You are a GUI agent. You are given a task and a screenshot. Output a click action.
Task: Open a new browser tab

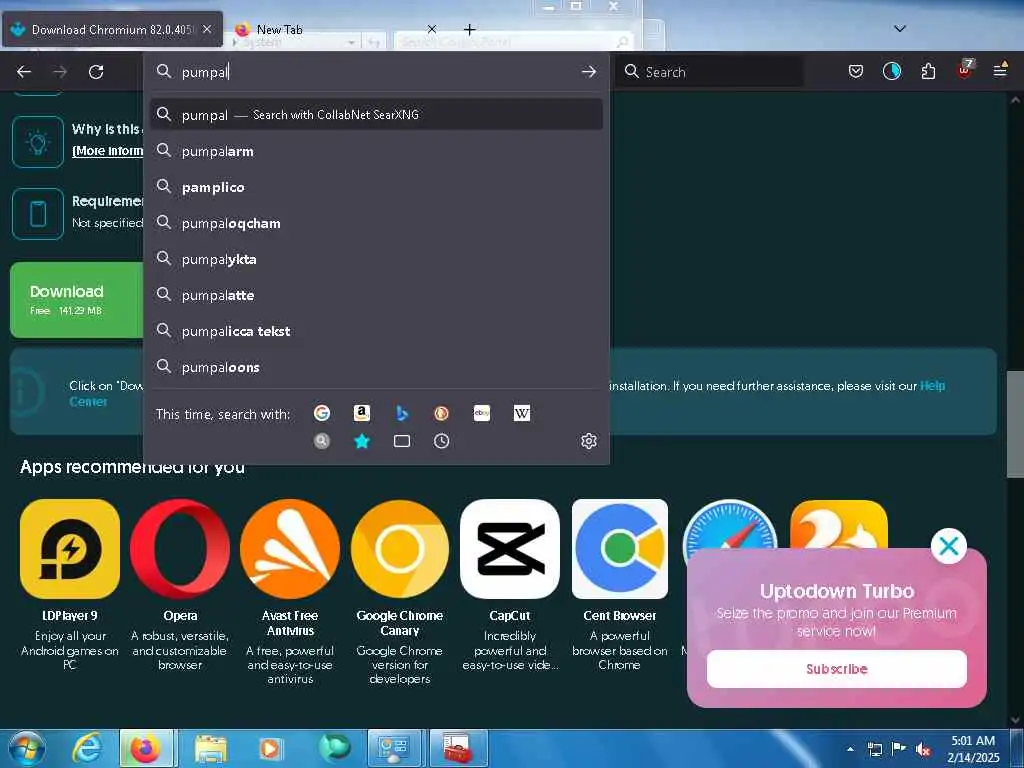coord(469,29)
